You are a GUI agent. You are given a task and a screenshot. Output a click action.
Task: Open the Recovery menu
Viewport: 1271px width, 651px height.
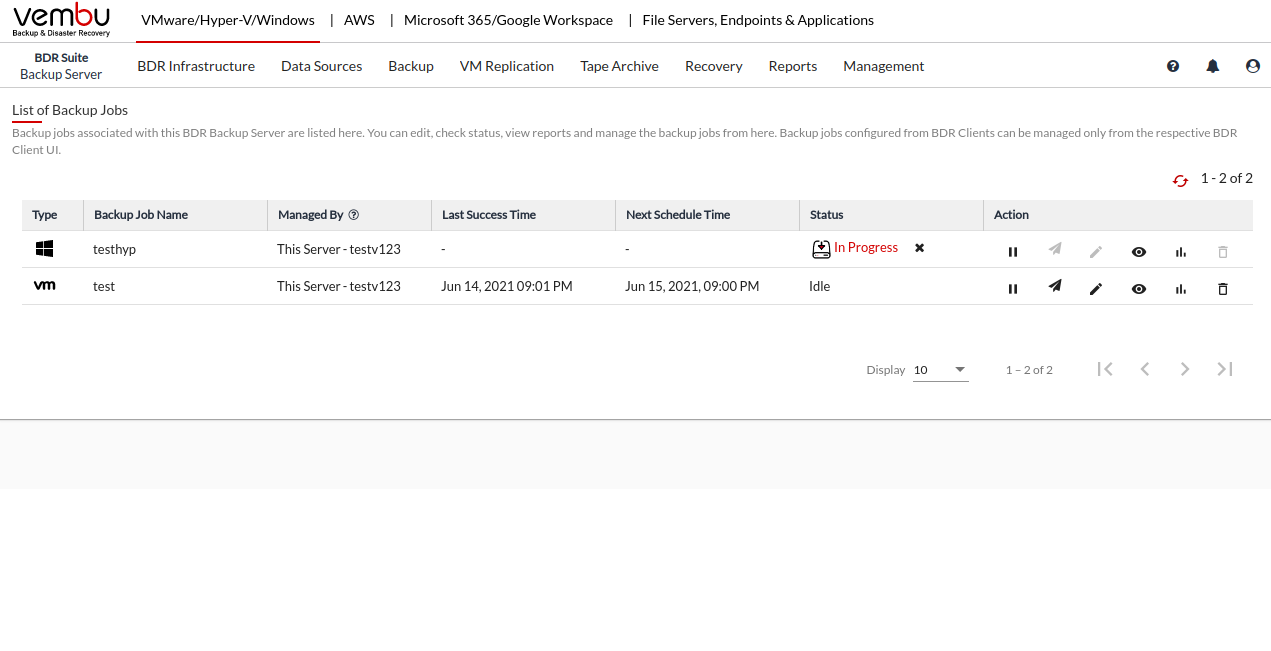point(713,66)
